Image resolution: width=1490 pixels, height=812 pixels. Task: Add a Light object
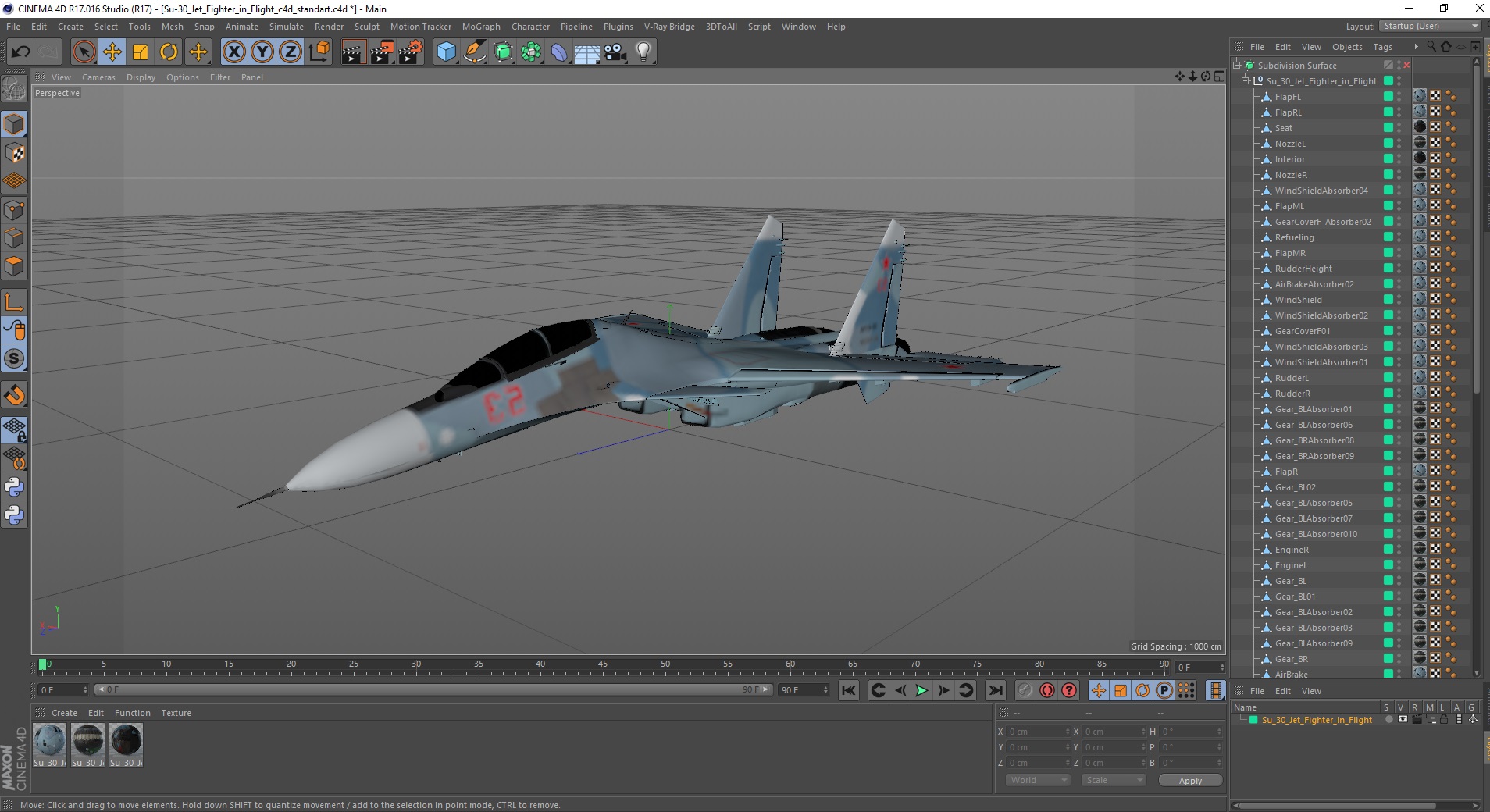coord(643,52)
